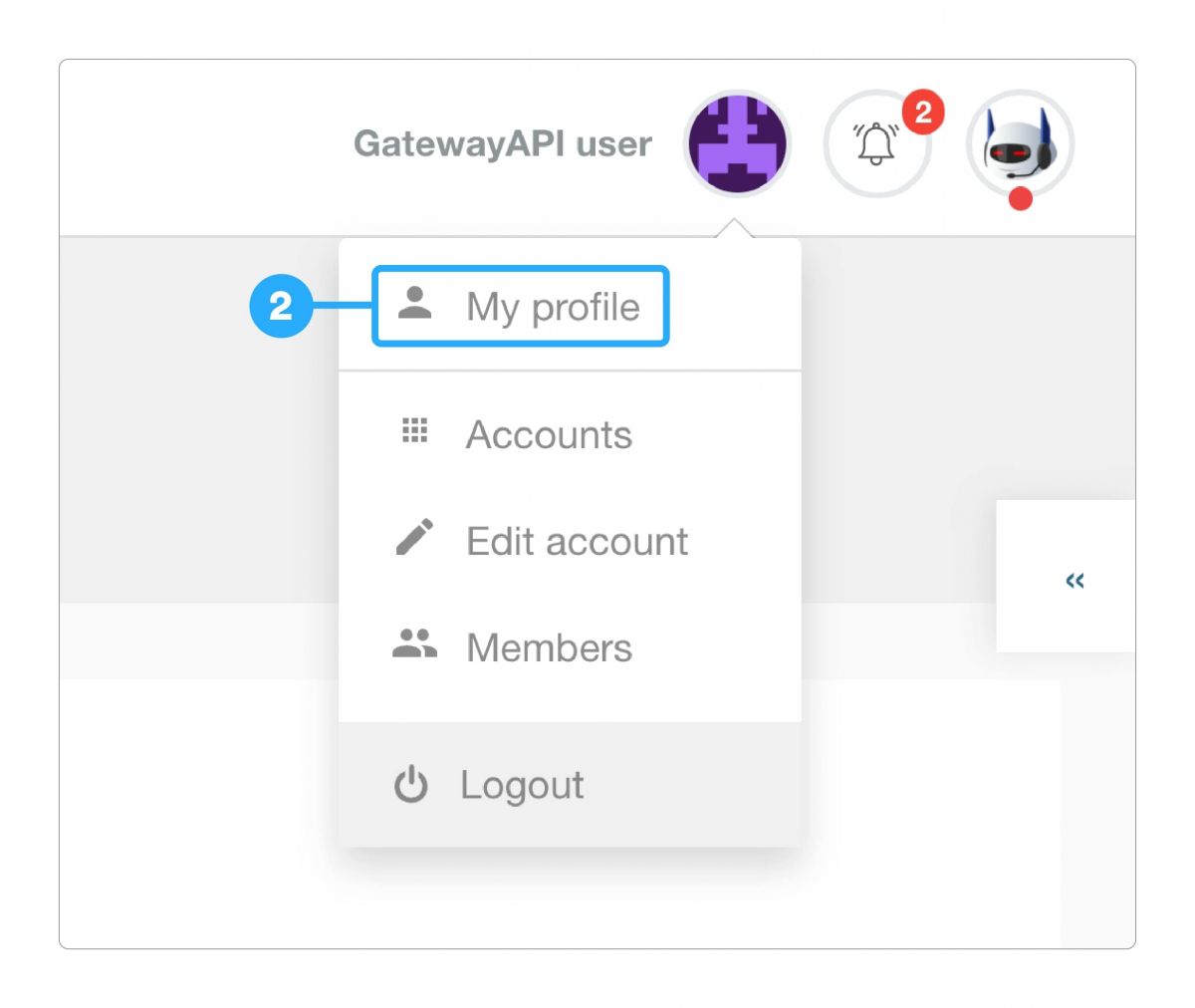Click the pencil icon for Edit account

415,538
